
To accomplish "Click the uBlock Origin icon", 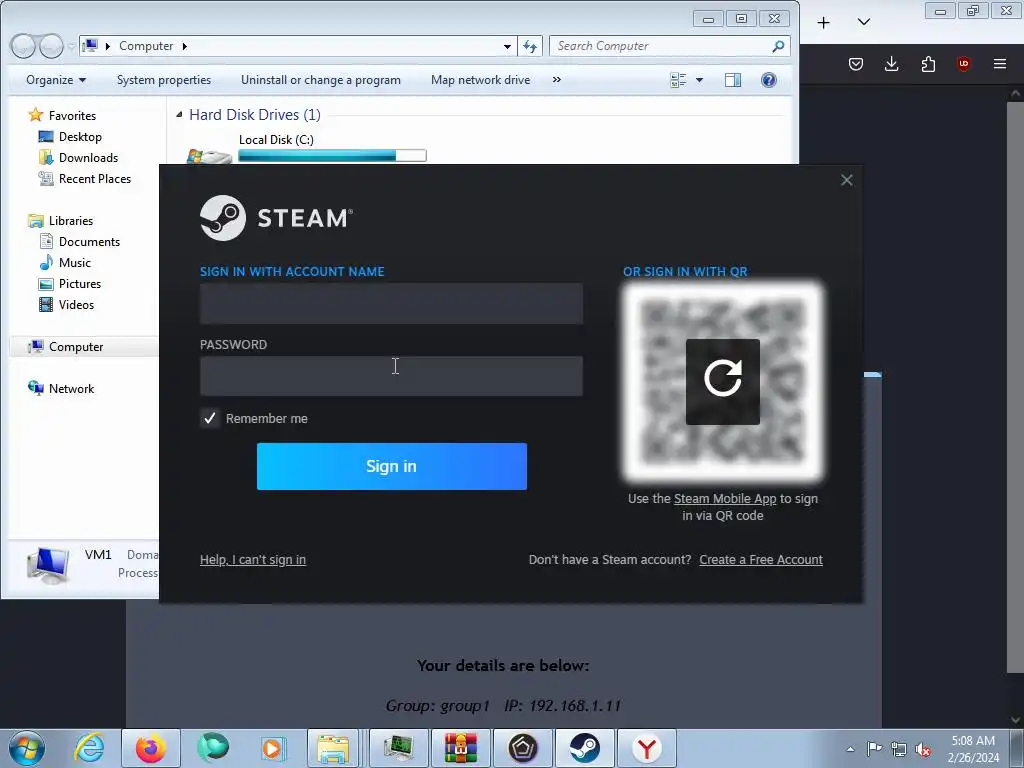I will [963, 64].
